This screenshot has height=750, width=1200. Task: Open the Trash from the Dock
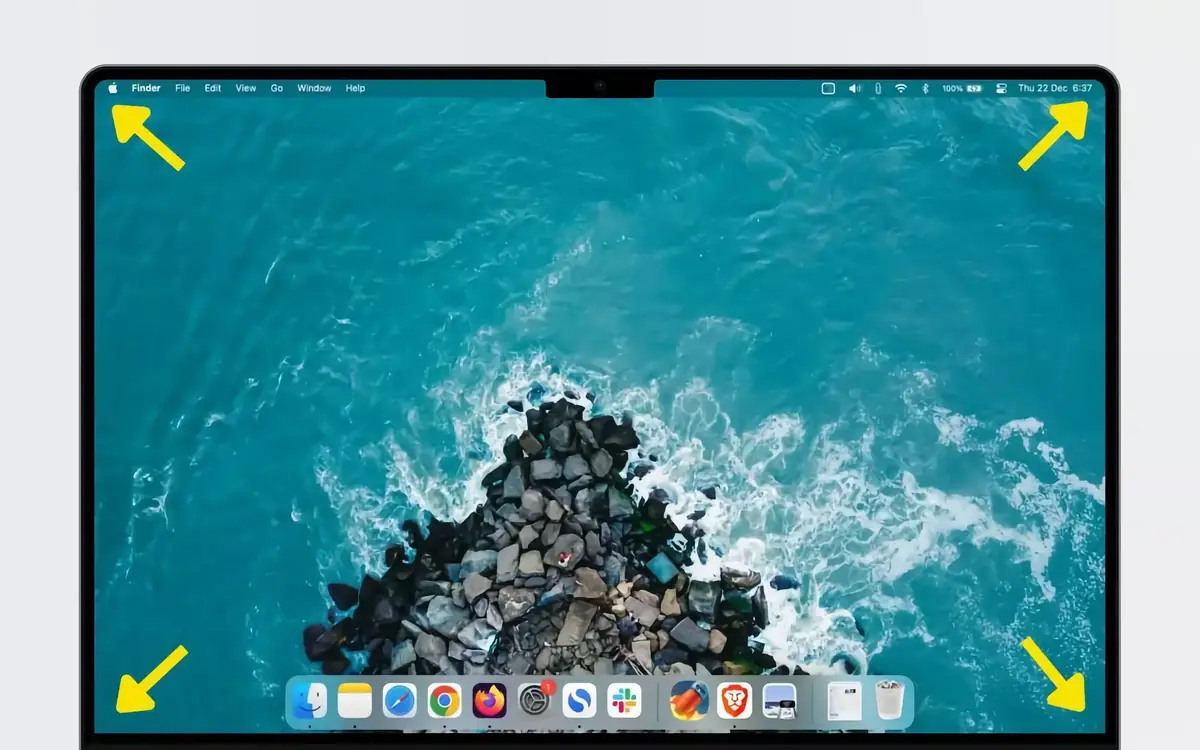pos(888,701)
